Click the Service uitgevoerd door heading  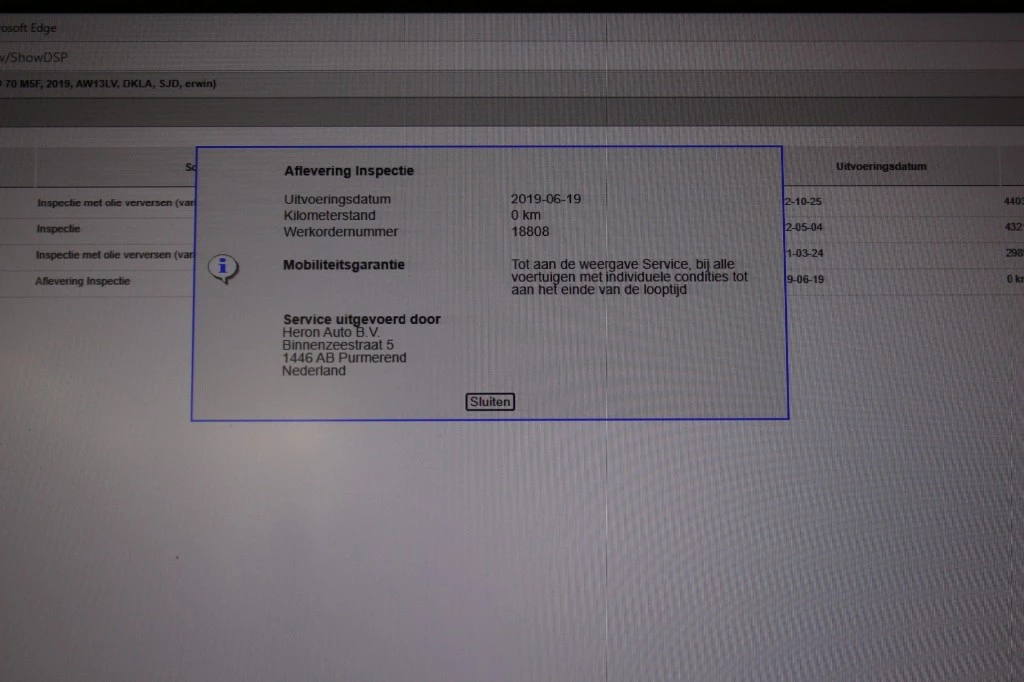tap(361, 320)
